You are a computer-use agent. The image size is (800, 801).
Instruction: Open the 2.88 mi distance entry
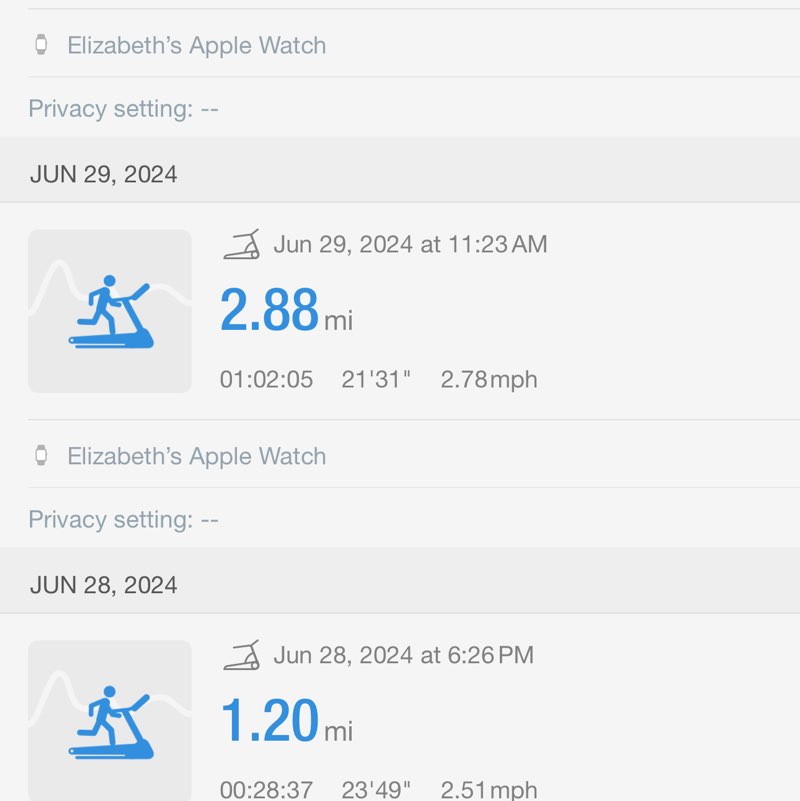286,311
